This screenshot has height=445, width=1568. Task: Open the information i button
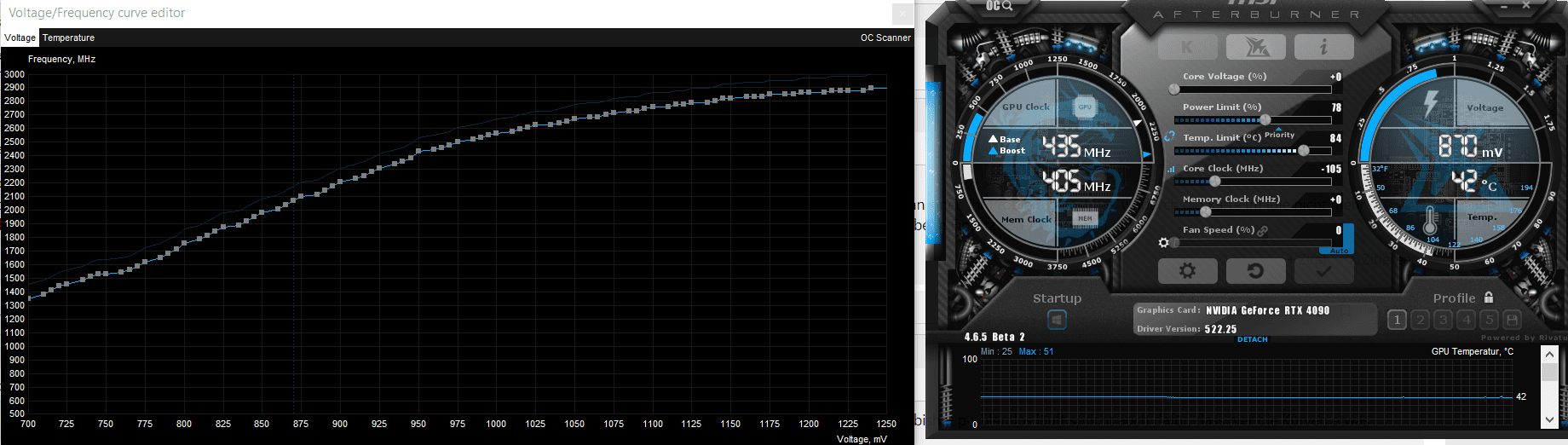coord(1323,47)
